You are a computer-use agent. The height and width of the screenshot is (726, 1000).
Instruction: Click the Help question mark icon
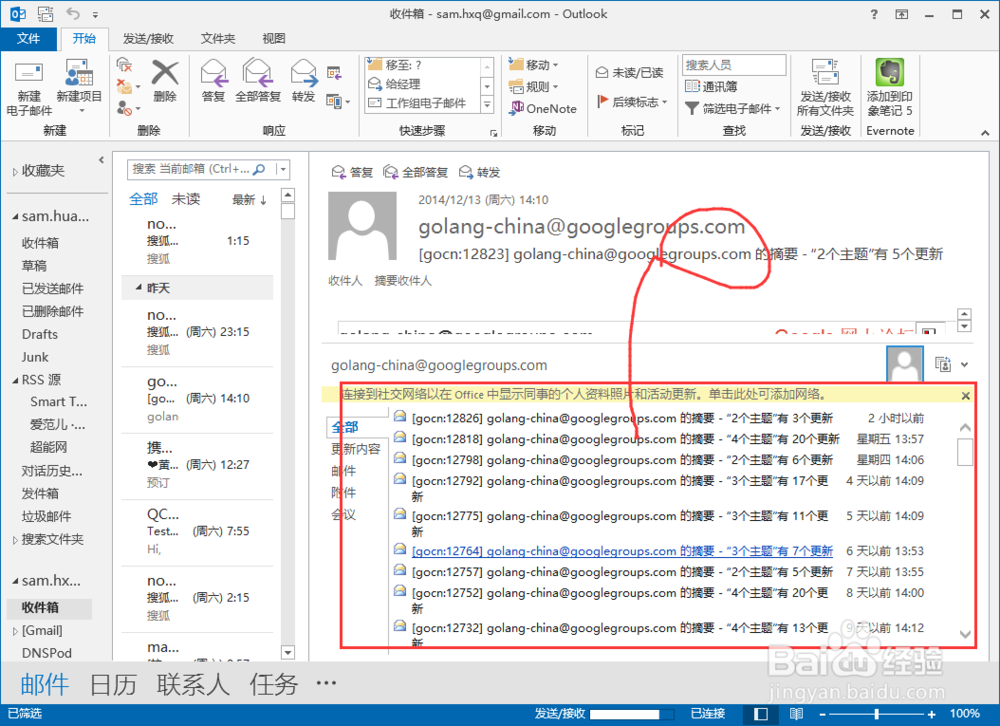coord(874,14)
